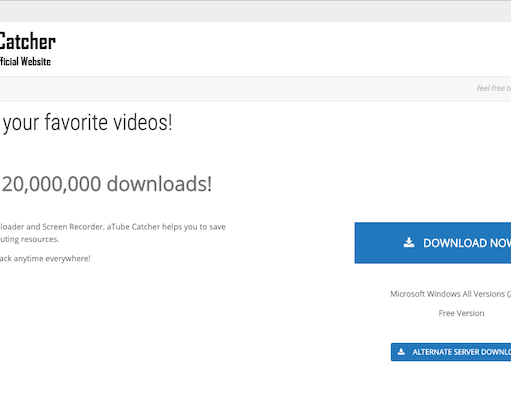Viewport: 511px width, 400px height.
Task: Click the 'ack anytime everywhere!' text line
Action: coord(45,258)
